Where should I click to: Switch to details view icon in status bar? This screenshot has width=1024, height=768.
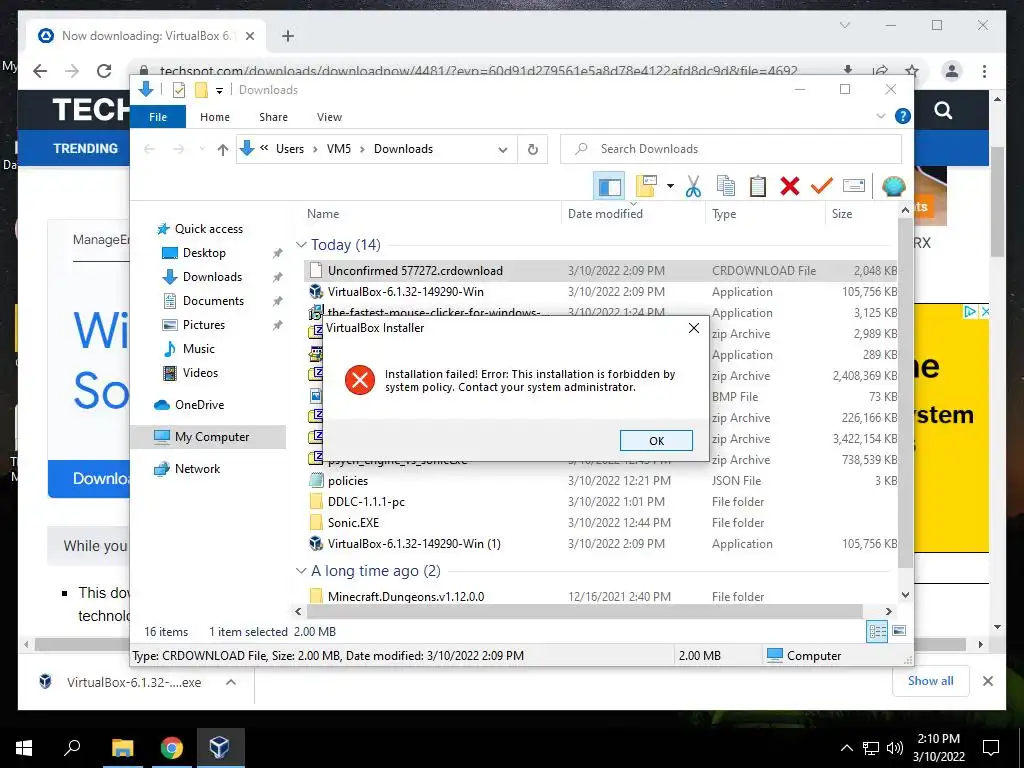click(x=876, y=631)
